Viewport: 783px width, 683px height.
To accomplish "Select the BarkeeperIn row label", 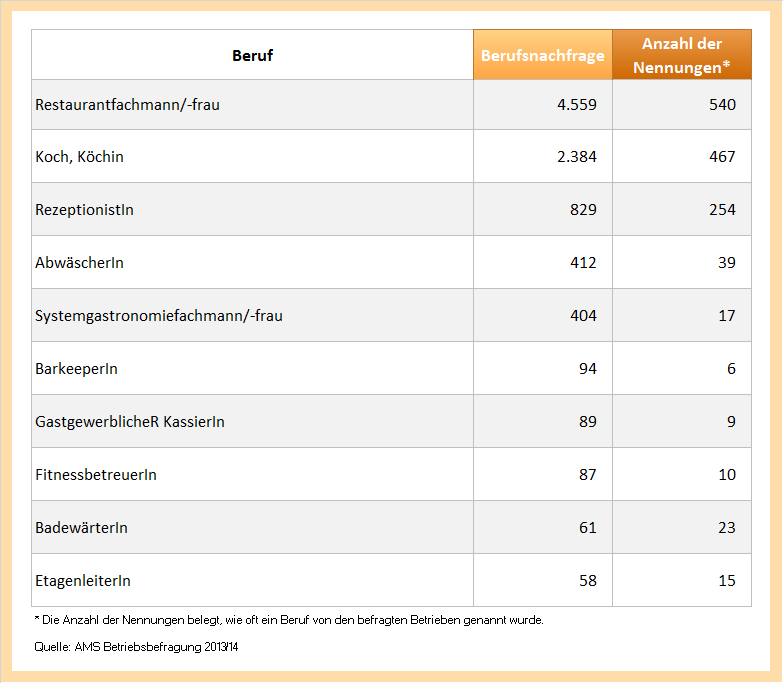I will tap(76, 368).
